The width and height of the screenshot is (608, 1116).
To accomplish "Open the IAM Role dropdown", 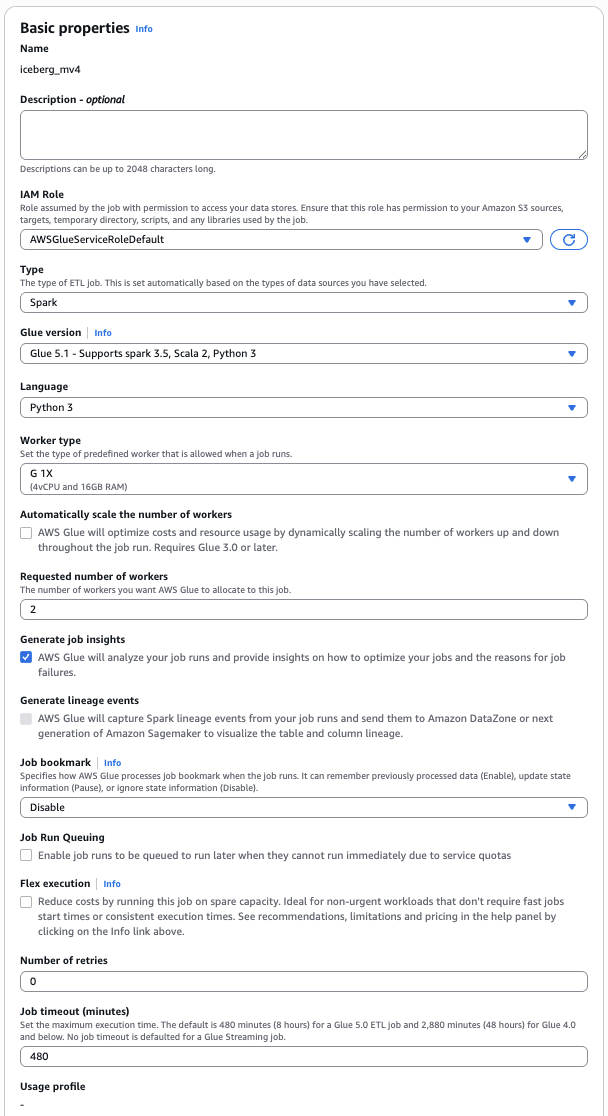I will click(x=281, y=240).
